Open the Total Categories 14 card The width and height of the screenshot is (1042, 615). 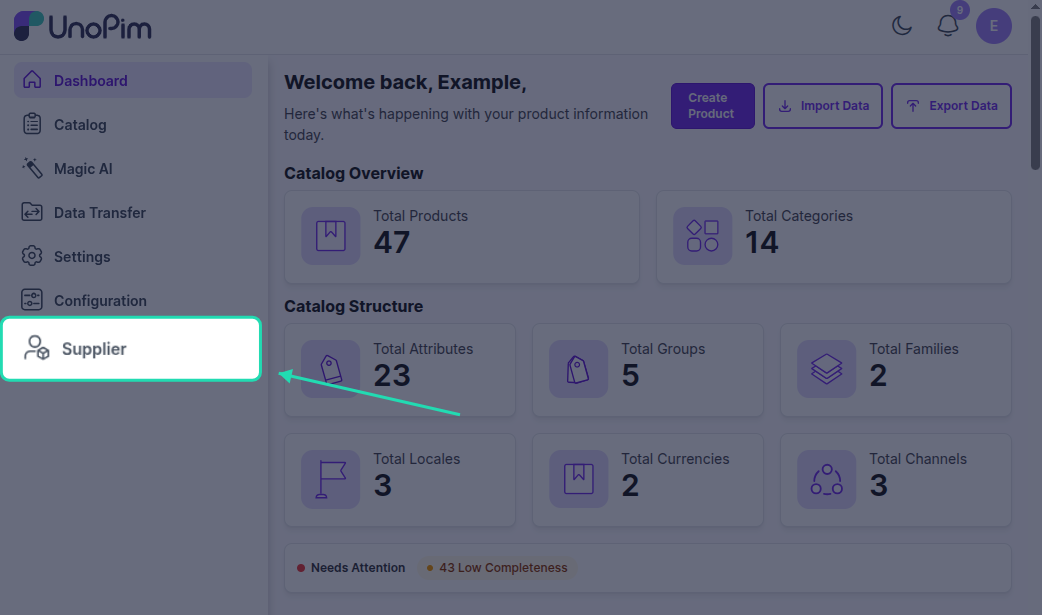[834, 237]
